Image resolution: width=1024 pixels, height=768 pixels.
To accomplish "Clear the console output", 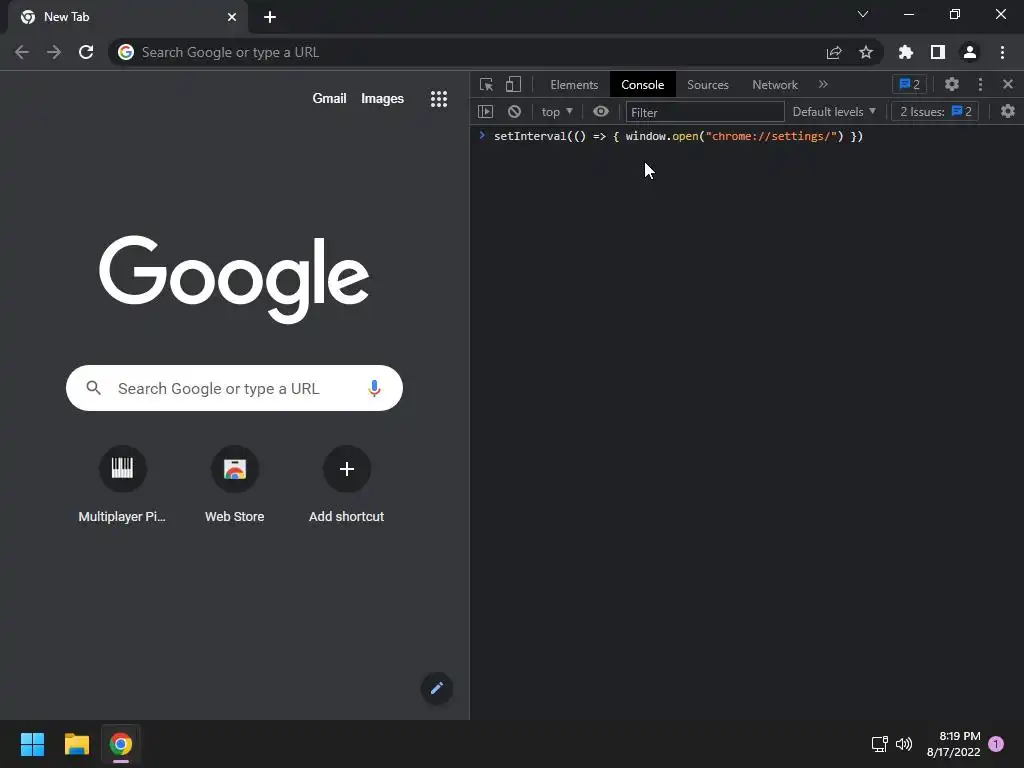I will (515, 112).
